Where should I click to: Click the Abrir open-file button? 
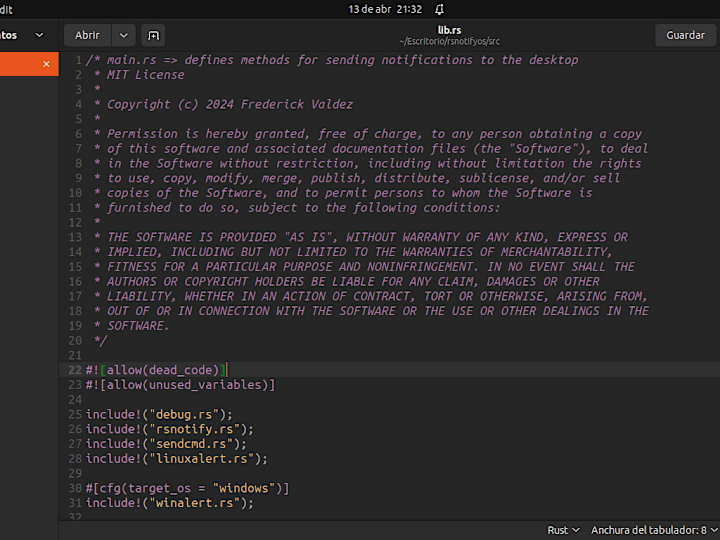click(87, 35)
